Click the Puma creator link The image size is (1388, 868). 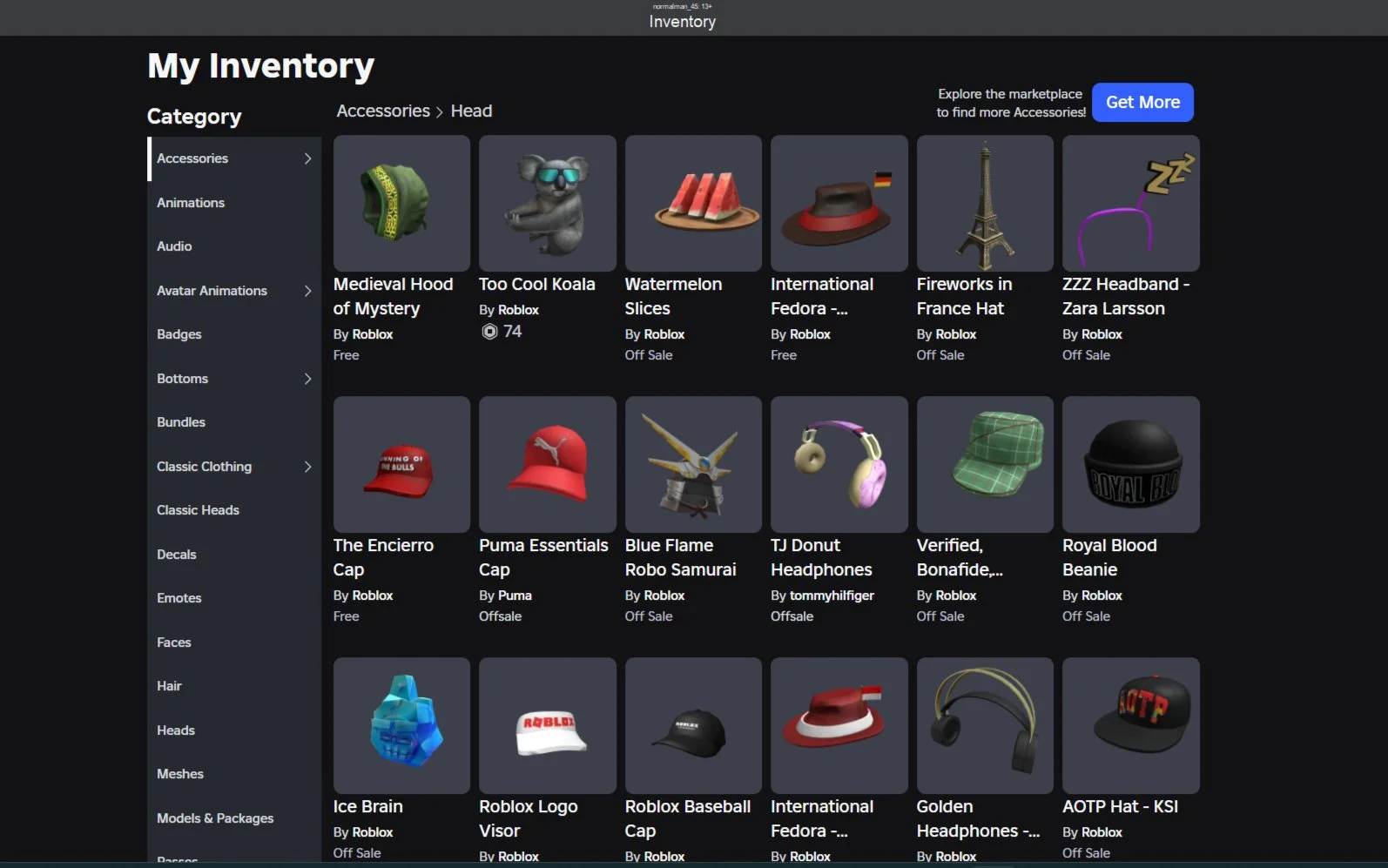[x=515, y=595]
